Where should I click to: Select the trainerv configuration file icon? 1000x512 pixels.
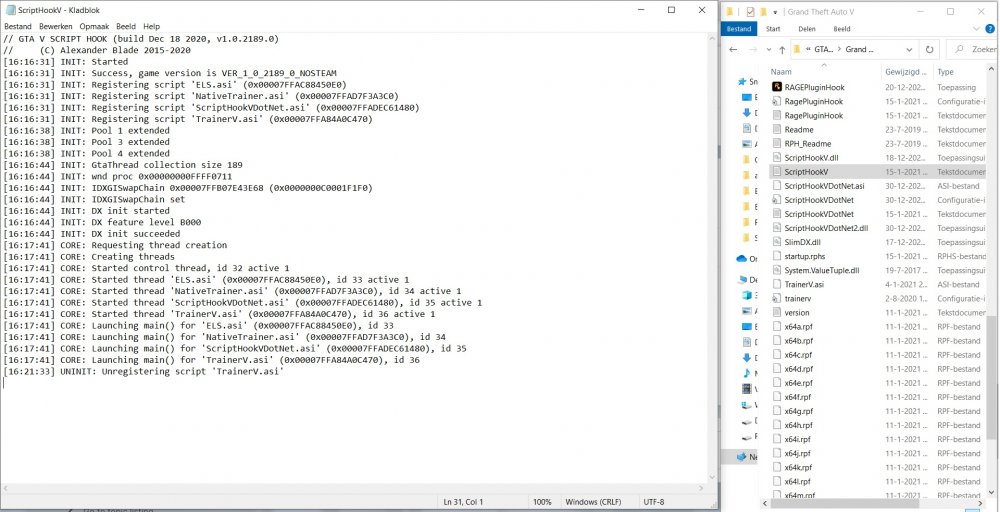coord(777,298)
